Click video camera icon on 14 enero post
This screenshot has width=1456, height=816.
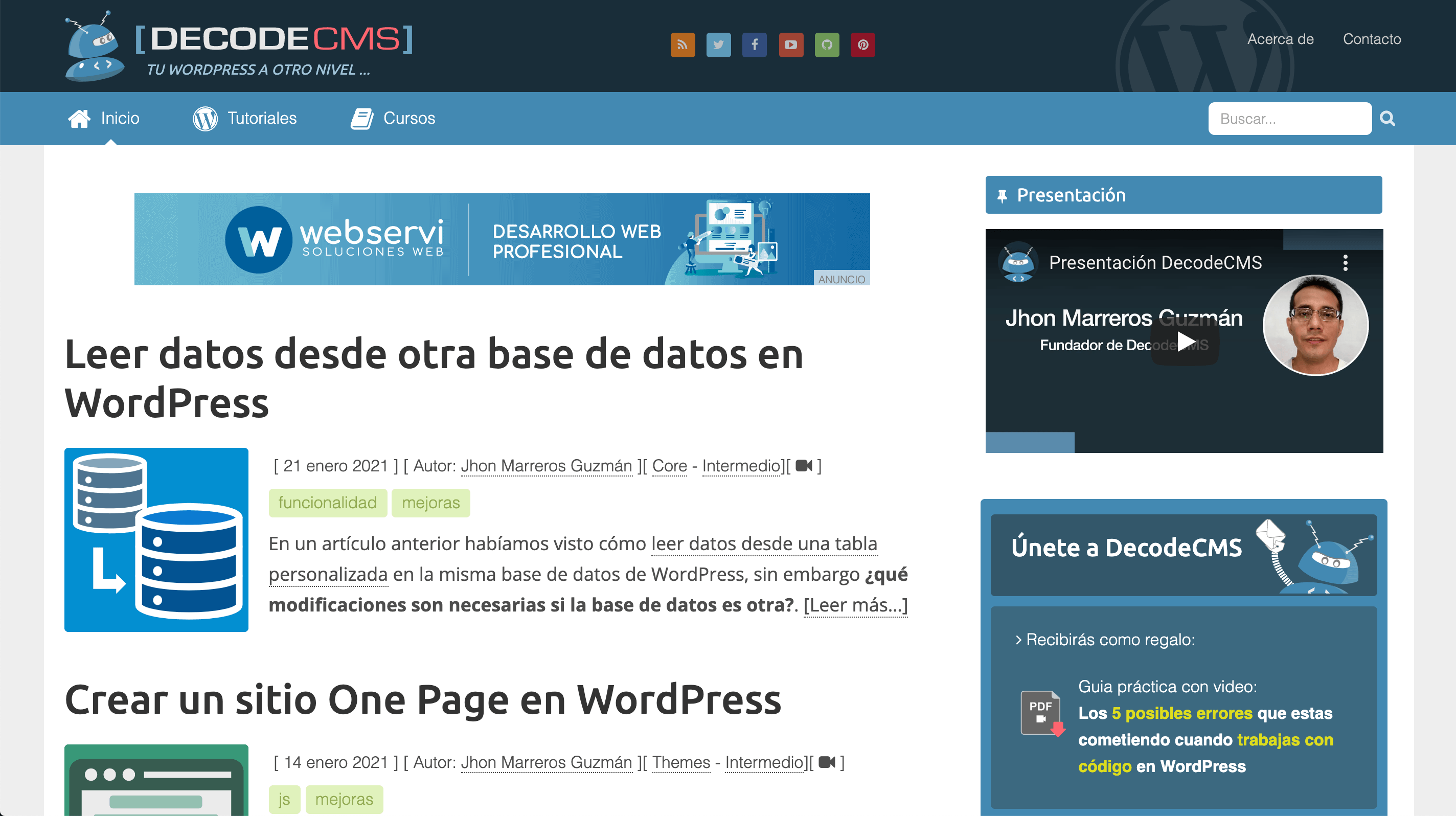pos(827,762)
